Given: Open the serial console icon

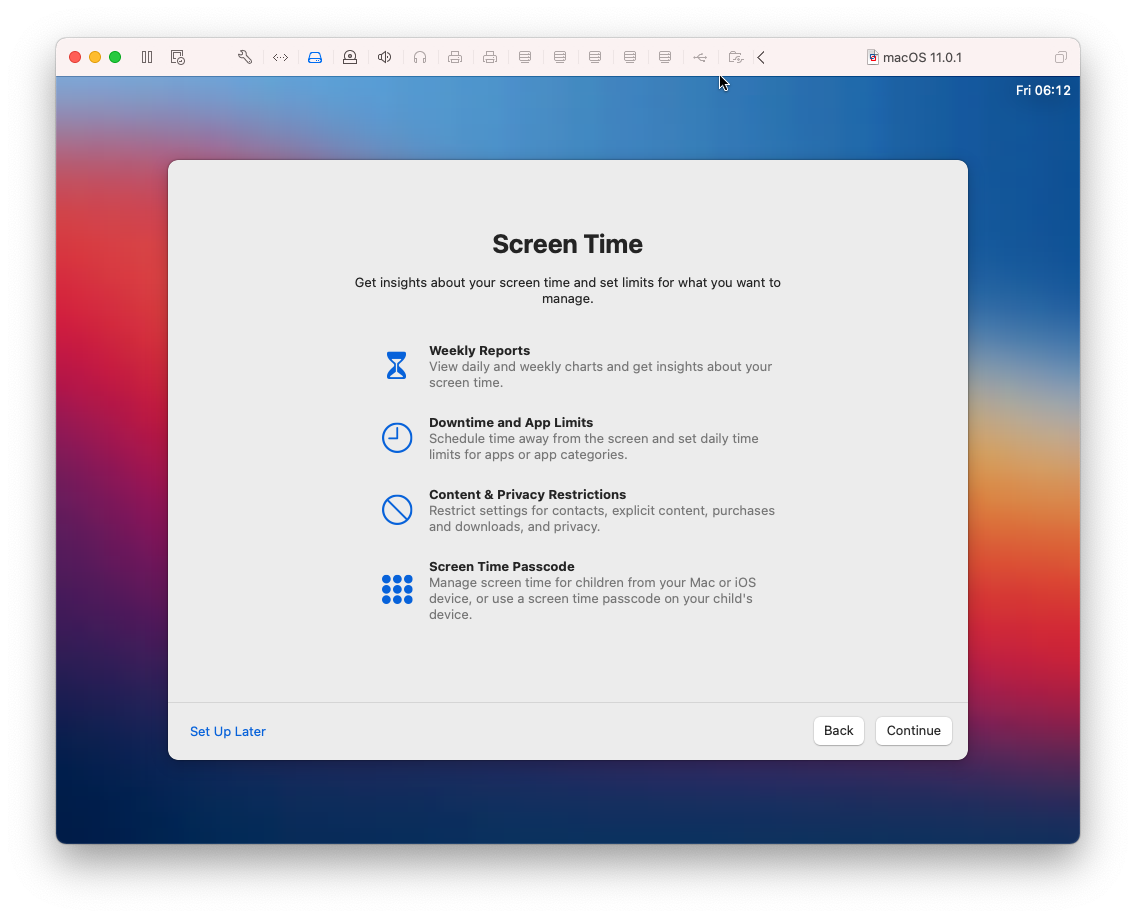Looking at the screenshot, I should click(x=280, y=57).
